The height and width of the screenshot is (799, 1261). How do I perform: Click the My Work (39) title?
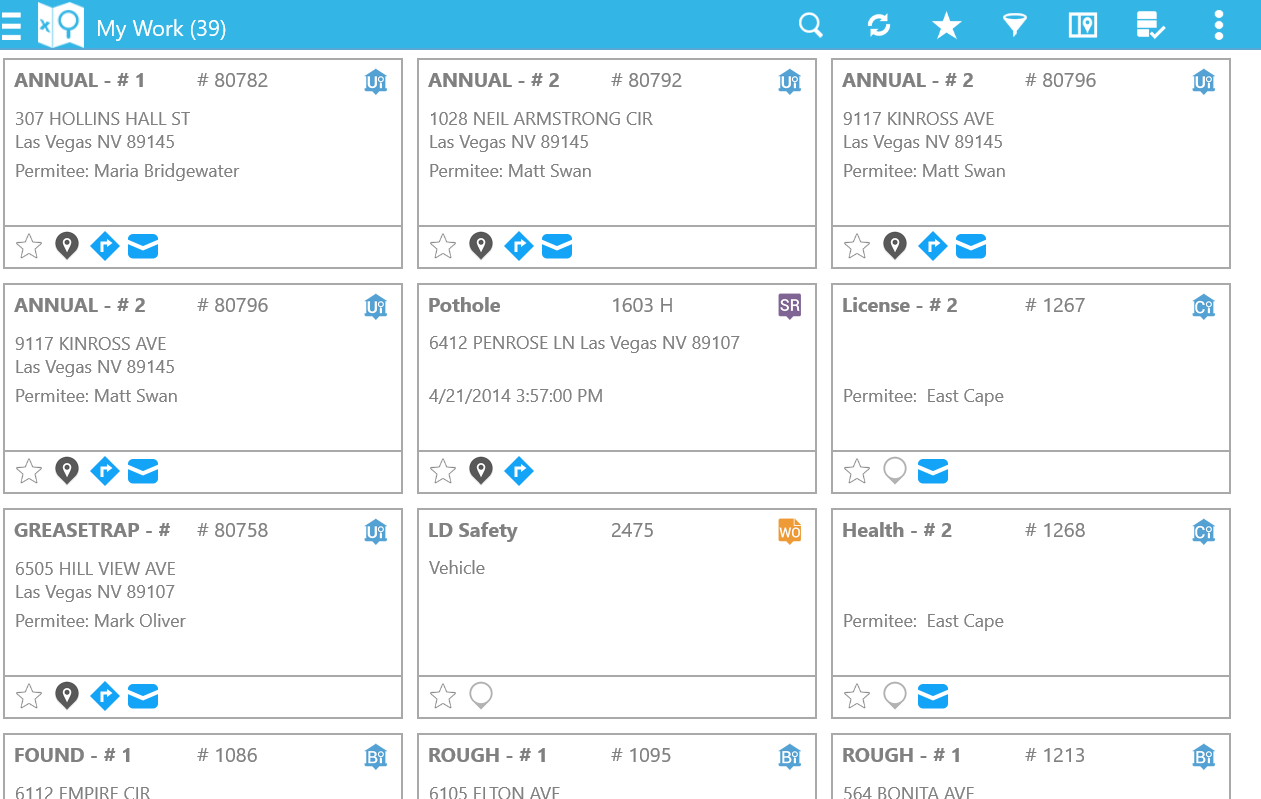pyautogui.click(x=161, y=28)
